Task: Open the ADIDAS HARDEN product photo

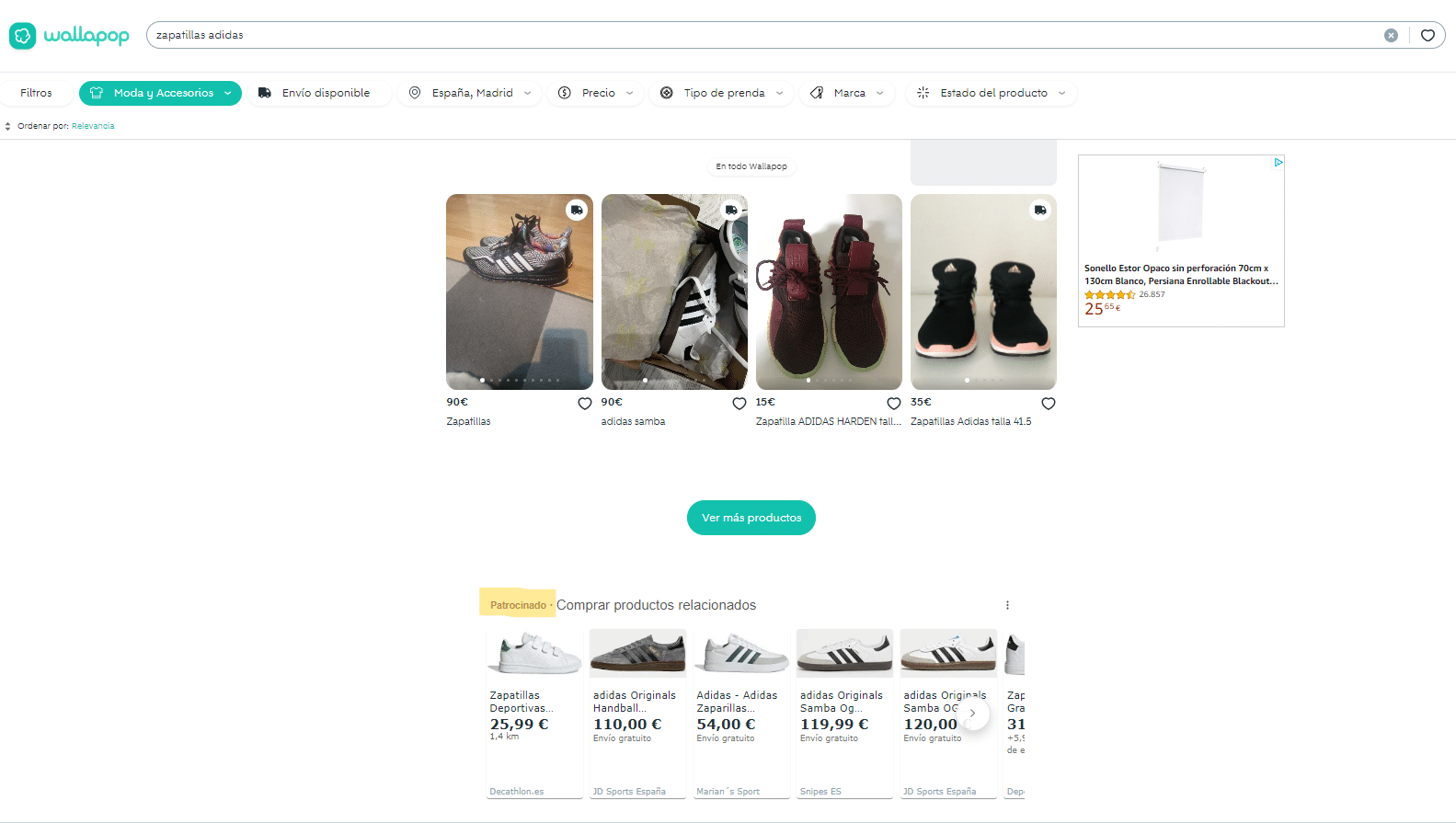Action: pyautogui.click(x=829, y=291)
